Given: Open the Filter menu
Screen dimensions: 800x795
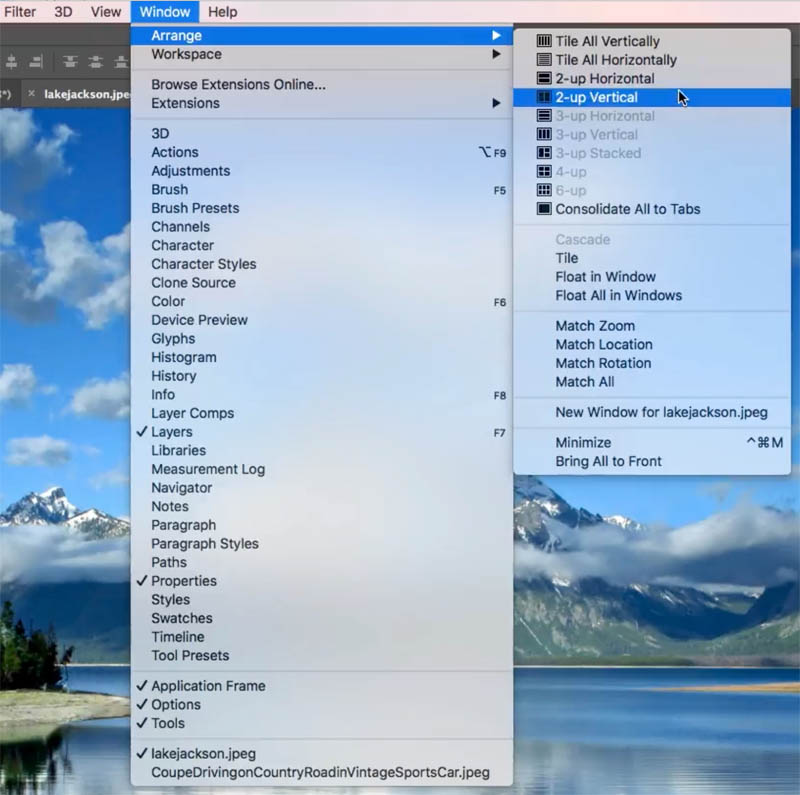Looking at the screenshot, I should pos(20,12).
